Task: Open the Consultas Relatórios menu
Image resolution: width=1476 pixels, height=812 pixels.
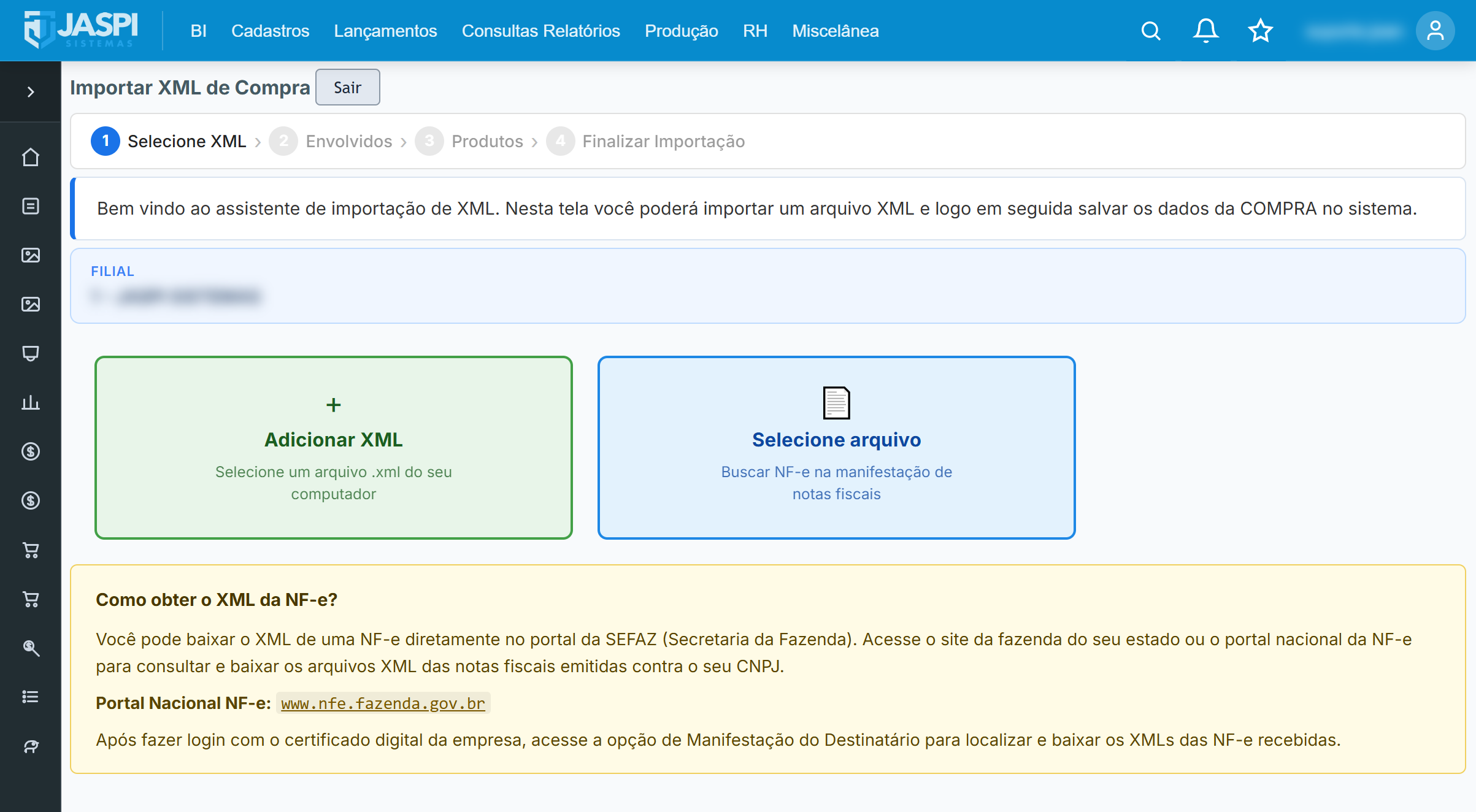Action: click(x=540, y=31)
